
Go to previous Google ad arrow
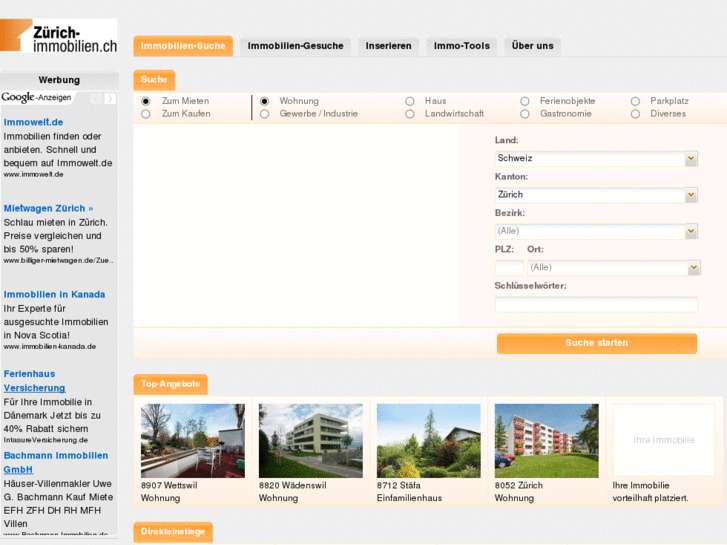click(96, 98)
